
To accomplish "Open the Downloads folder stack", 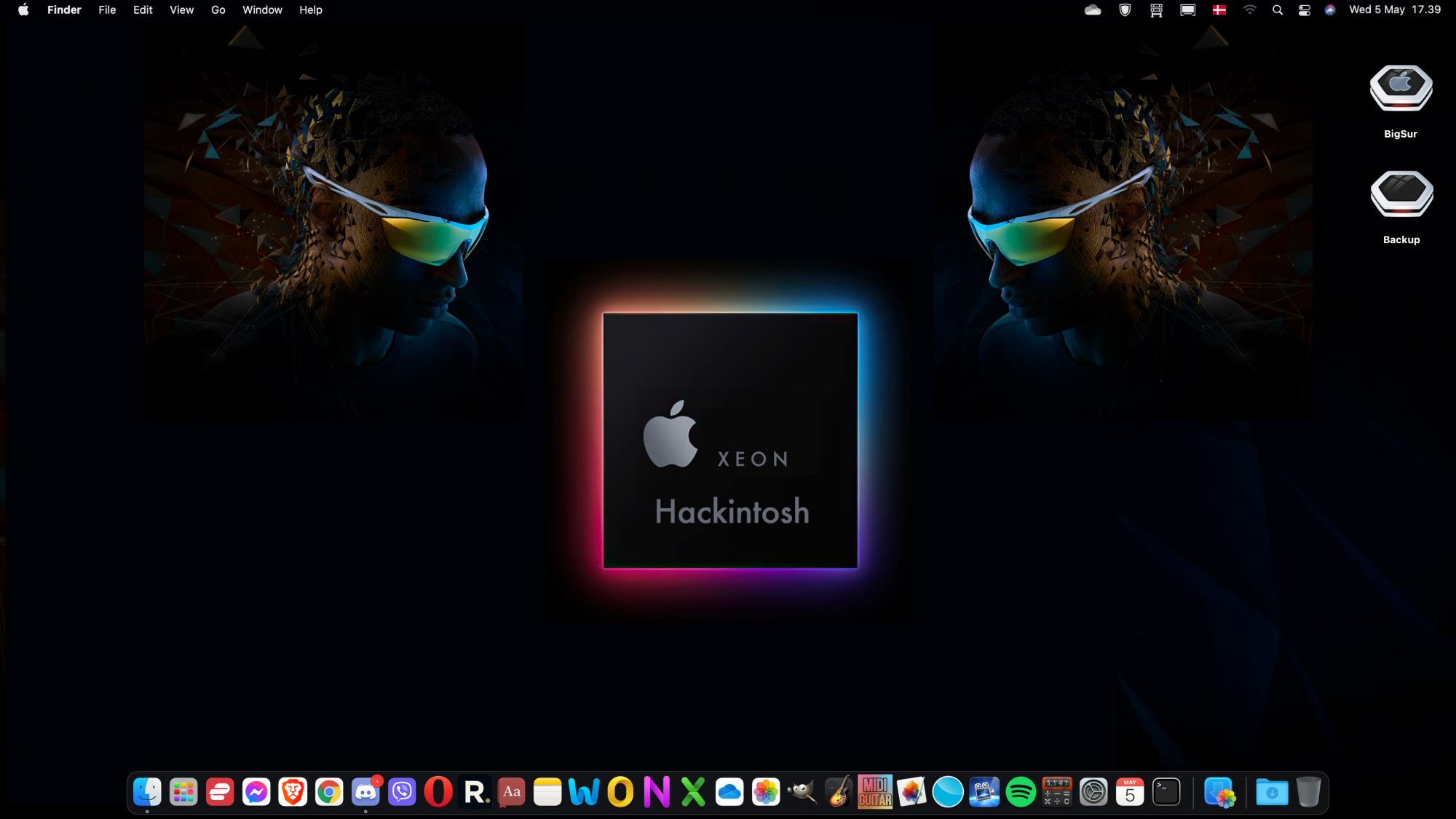I will pos(1272,792).
